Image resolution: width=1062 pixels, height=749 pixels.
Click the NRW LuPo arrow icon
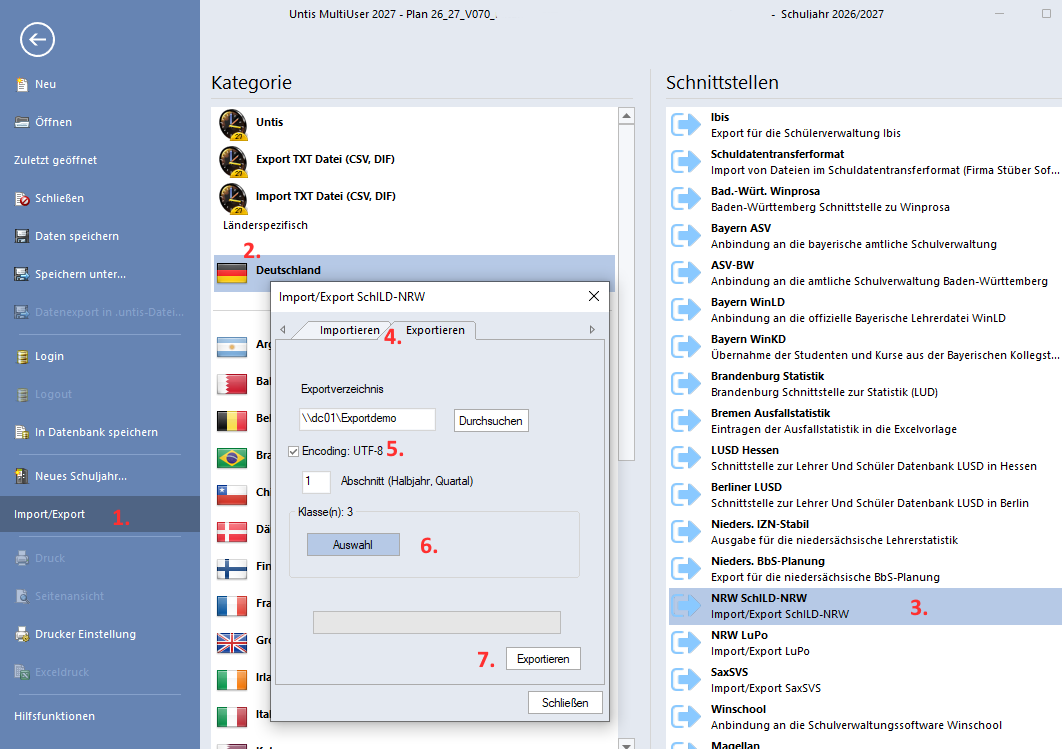(x=685, y=643)
